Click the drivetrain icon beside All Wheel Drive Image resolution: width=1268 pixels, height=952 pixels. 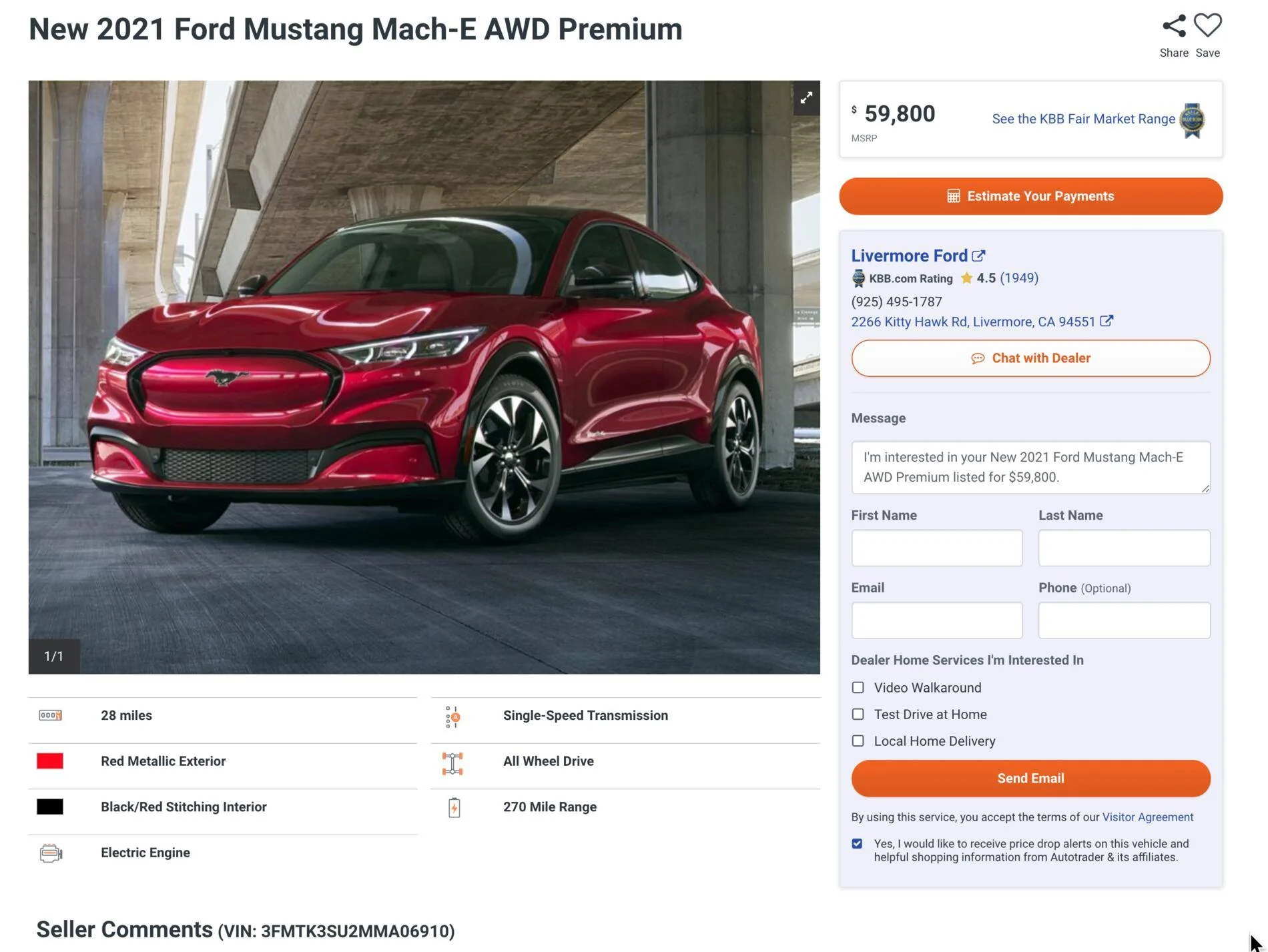click(452, 763)
